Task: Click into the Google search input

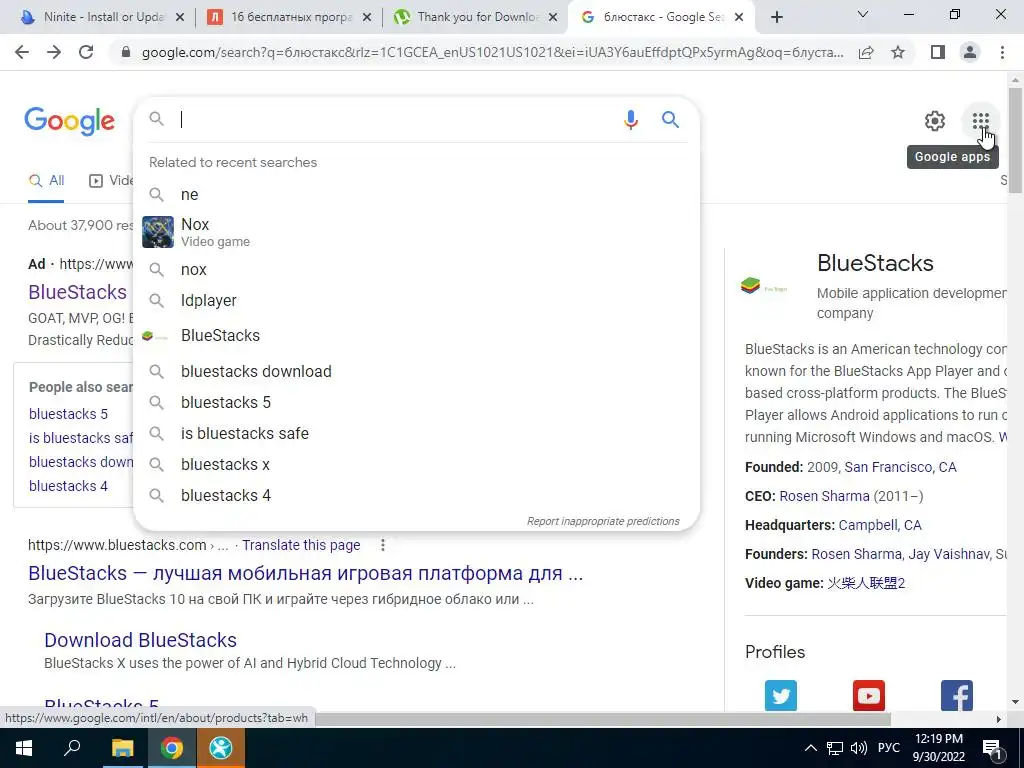Action: [x=395, y=120]
